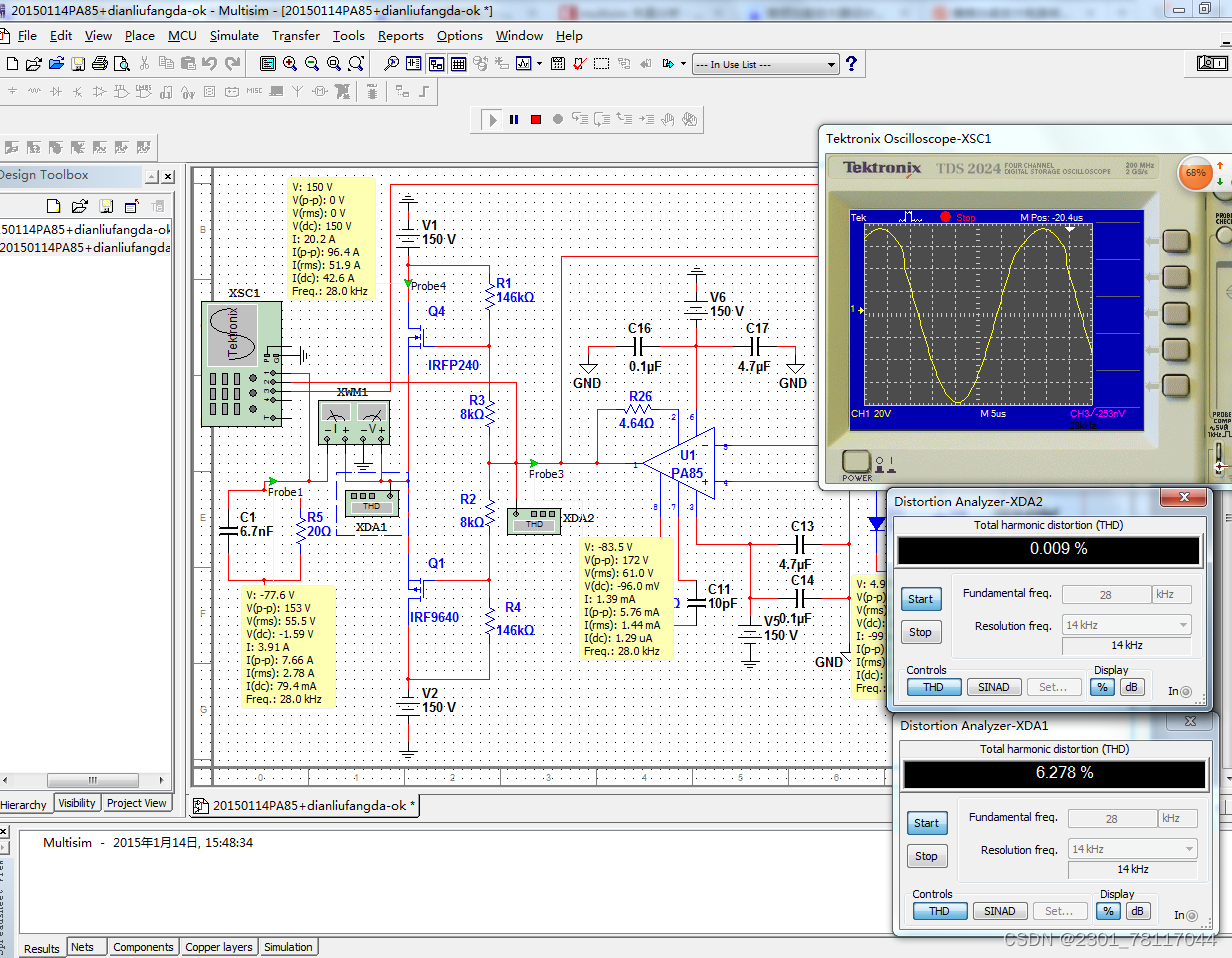Click the Find magnifier icon in the toolbar
The image size is (1232, 958).
pyautogui.click(x=392, y=63)
